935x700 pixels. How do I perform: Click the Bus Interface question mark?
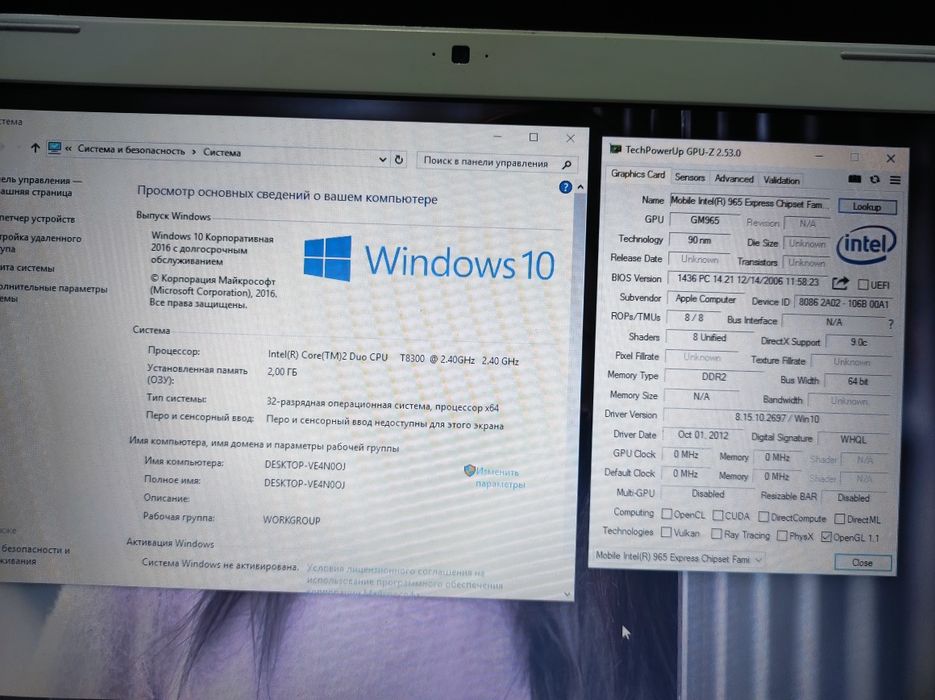tap(890, 324)
